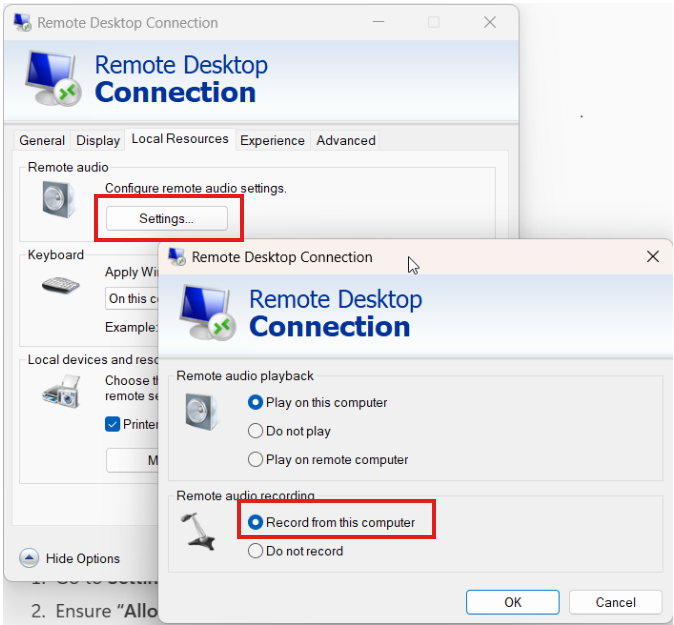Click the 'Keyboard' group label

(x=56, y=254)
